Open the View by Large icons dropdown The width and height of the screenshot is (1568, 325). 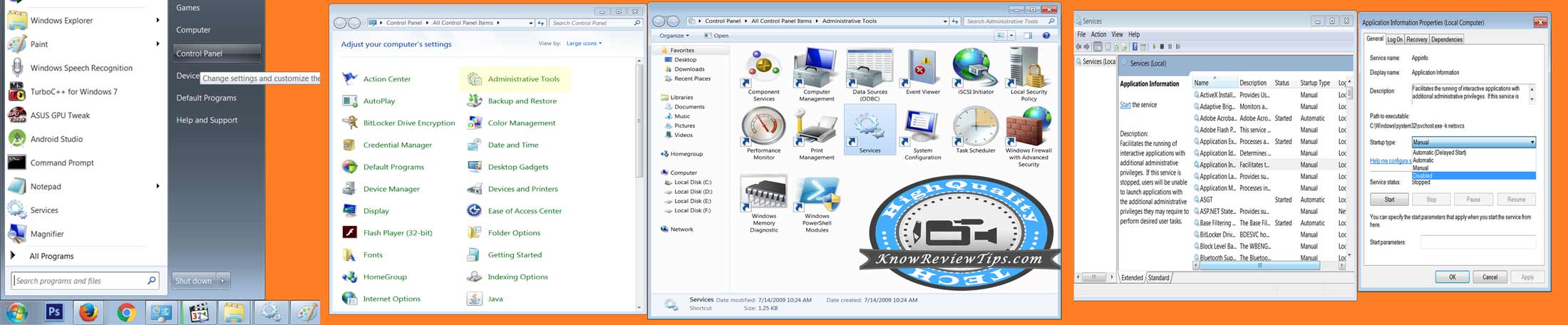point(584,43)
